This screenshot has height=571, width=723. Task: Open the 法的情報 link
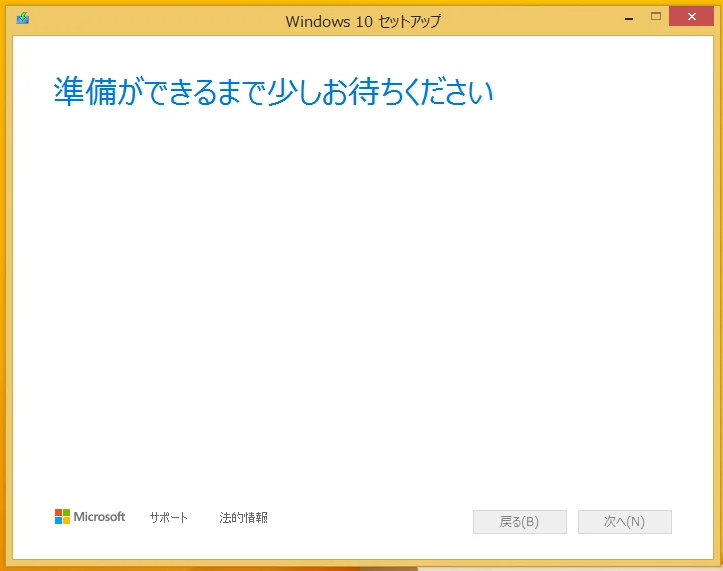(x=243, y=518)
